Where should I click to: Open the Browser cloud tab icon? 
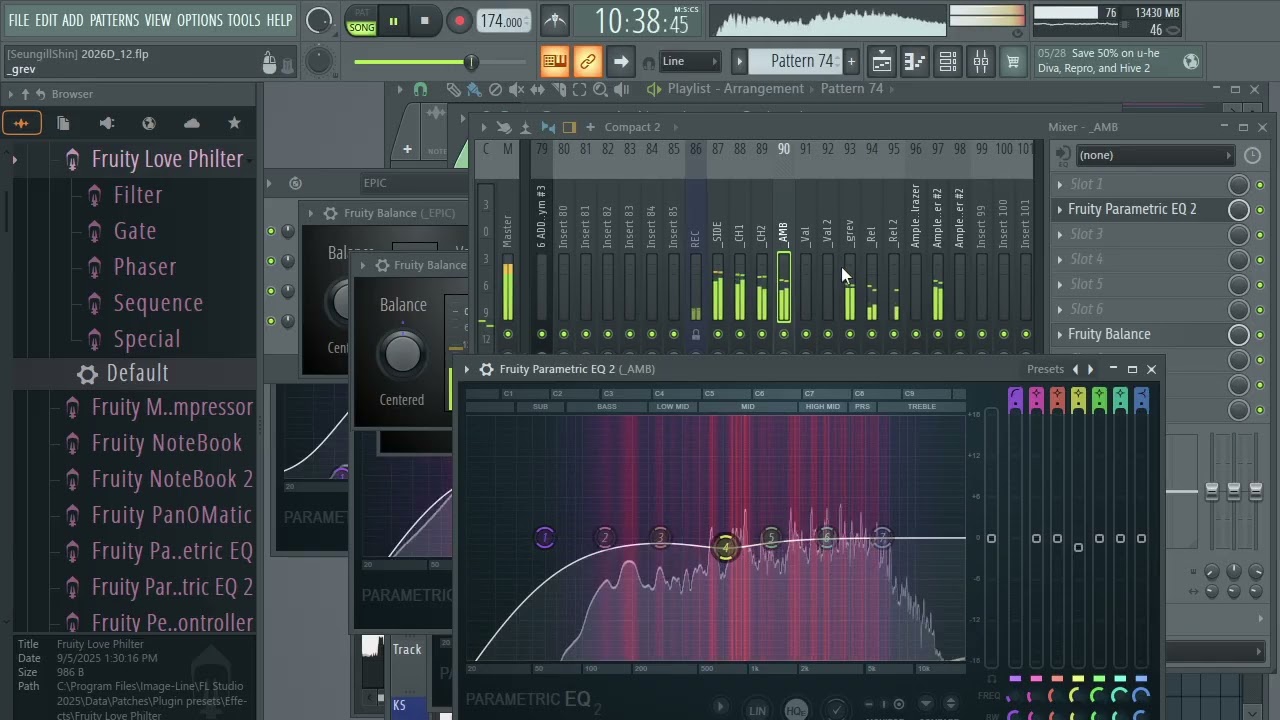point(192,123)
